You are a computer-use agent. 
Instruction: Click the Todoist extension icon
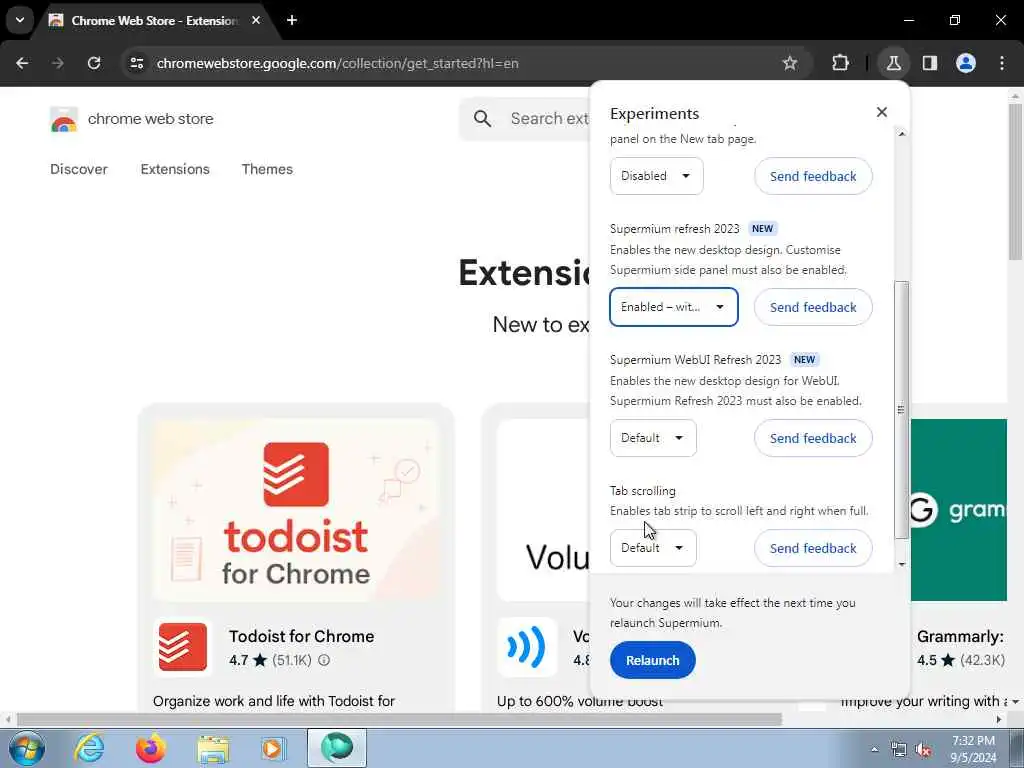(x=183, y=647)
